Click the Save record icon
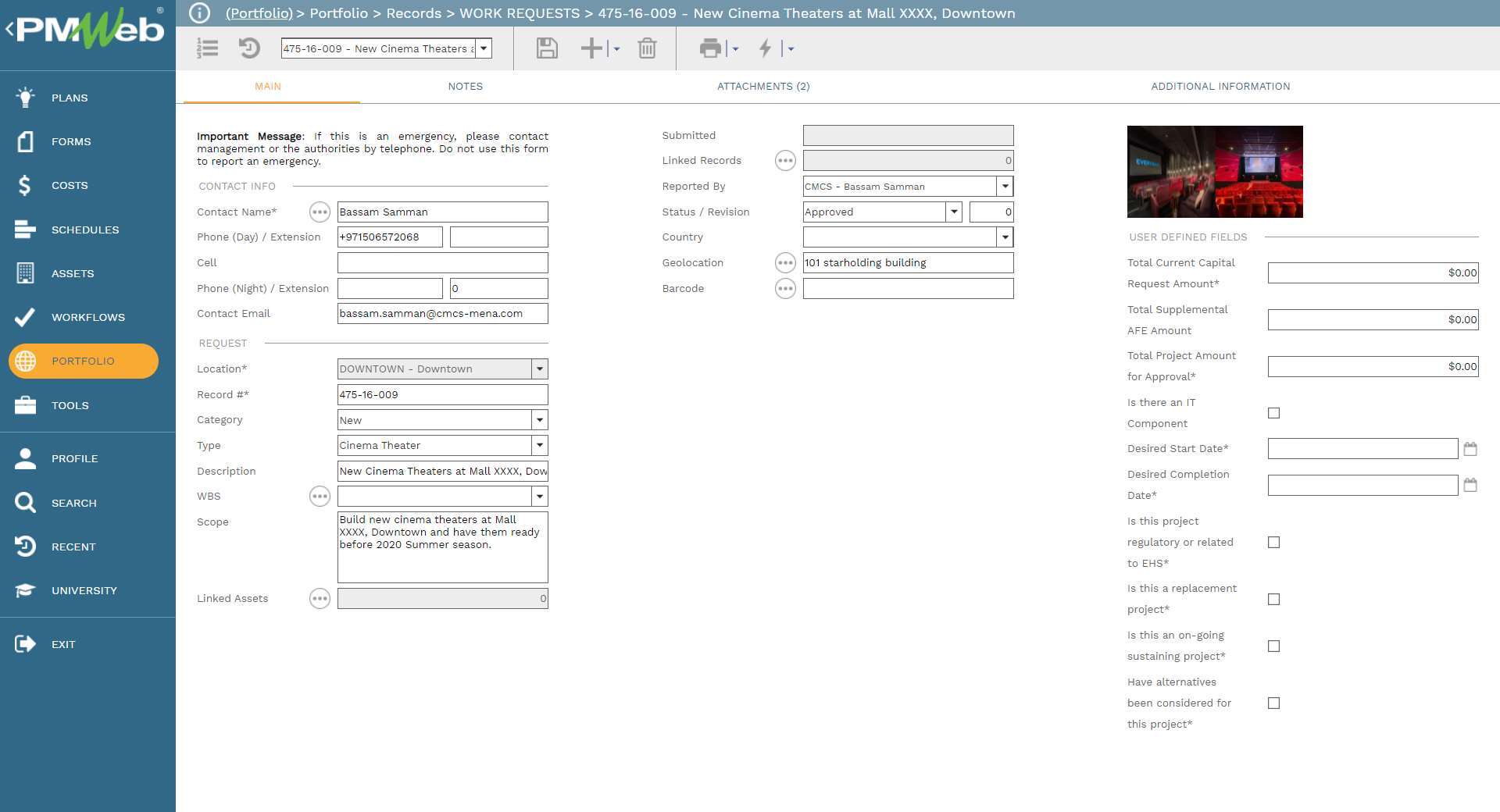Viewport: 1500px width, 812px height. click(547, 48)
